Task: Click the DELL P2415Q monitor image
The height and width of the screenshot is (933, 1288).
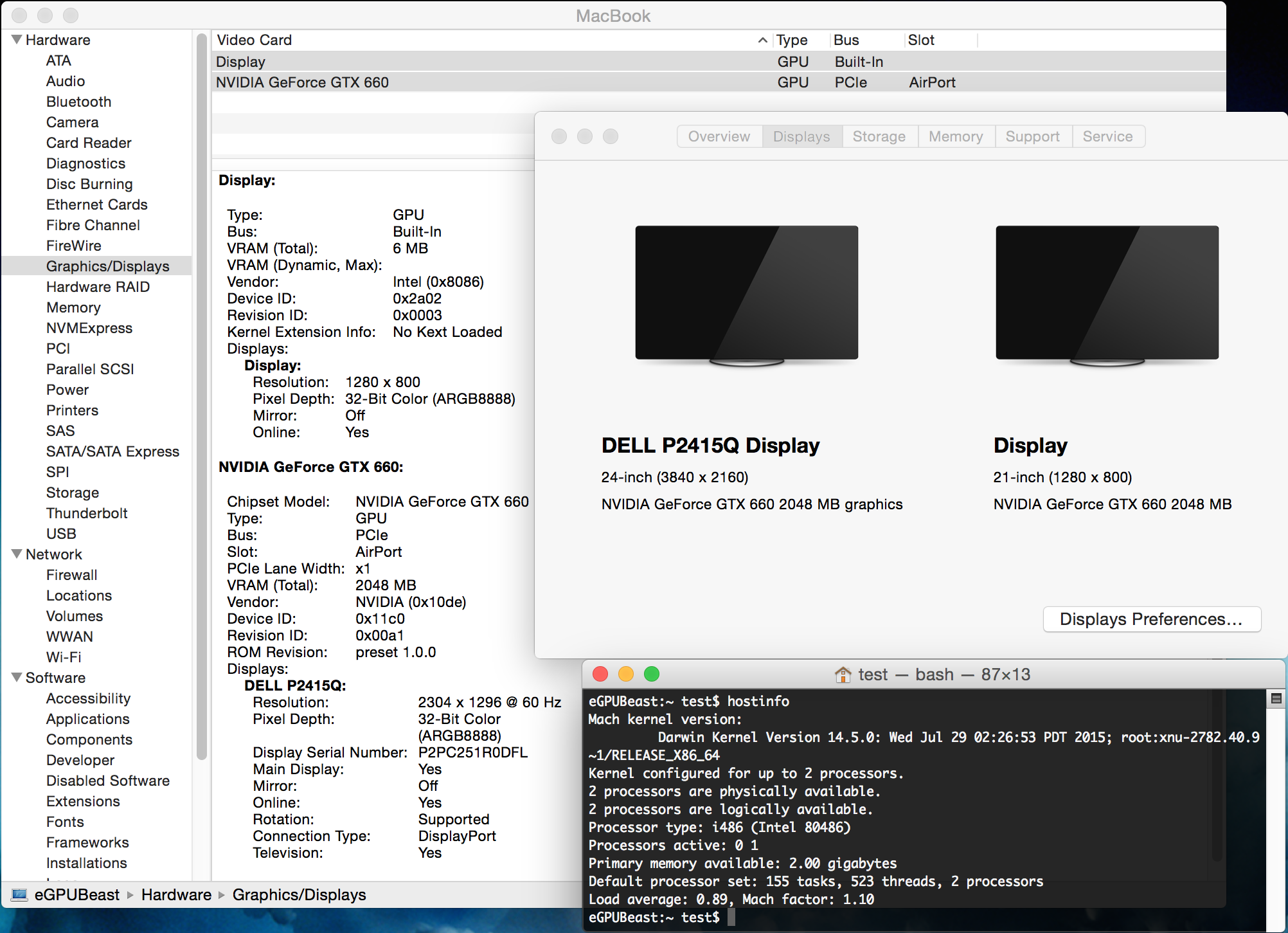Action: [747, 296]
